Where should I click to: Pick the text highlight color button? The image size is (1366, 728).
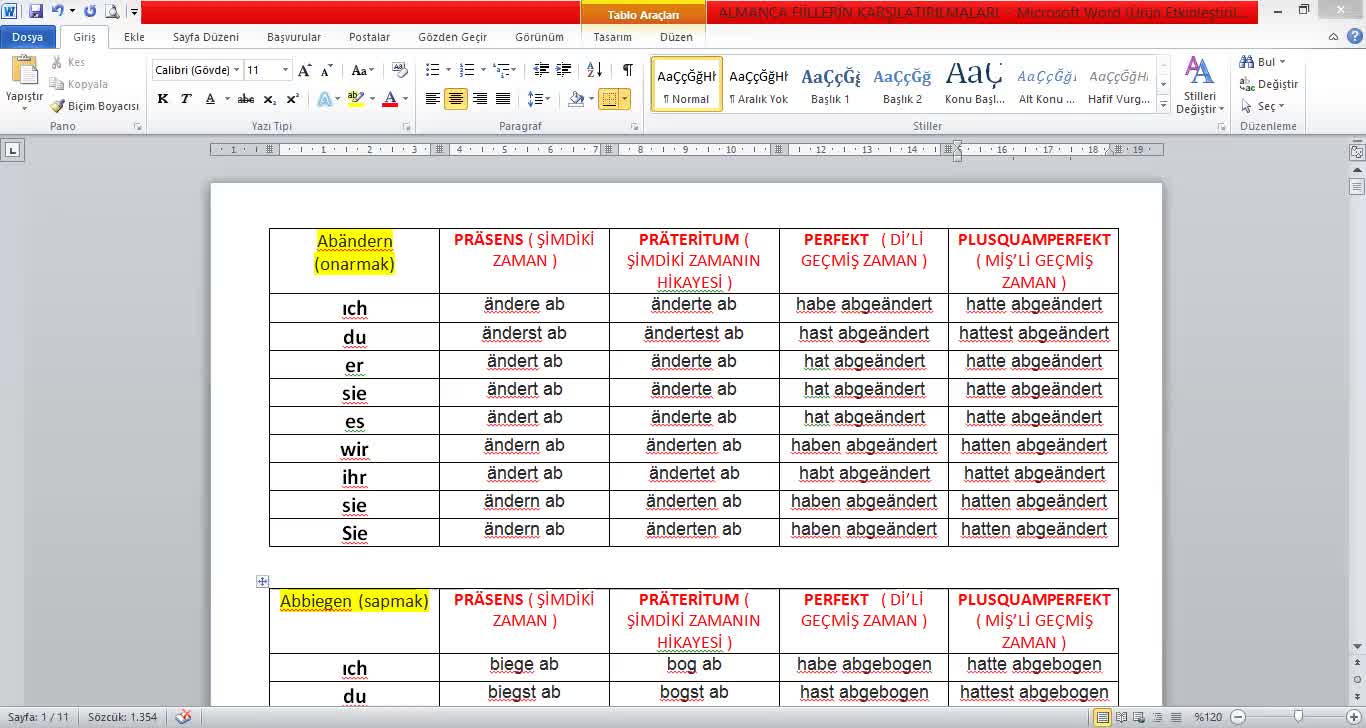(354, 99)
